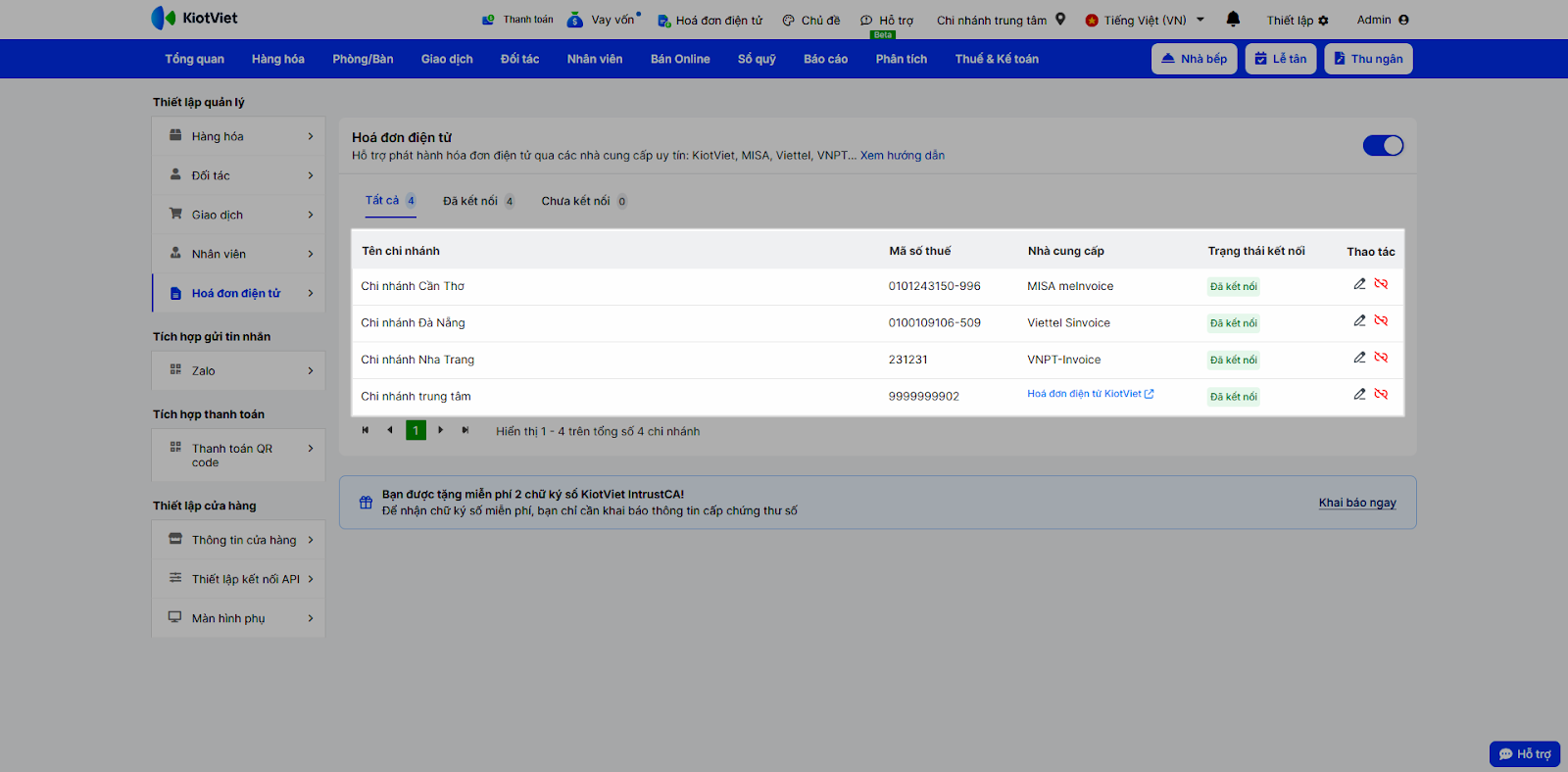Disconnect the Chi nhánh Cần Thơ provider
The height and width of the screenshot is (772, 1568).
coord(1381,284)
